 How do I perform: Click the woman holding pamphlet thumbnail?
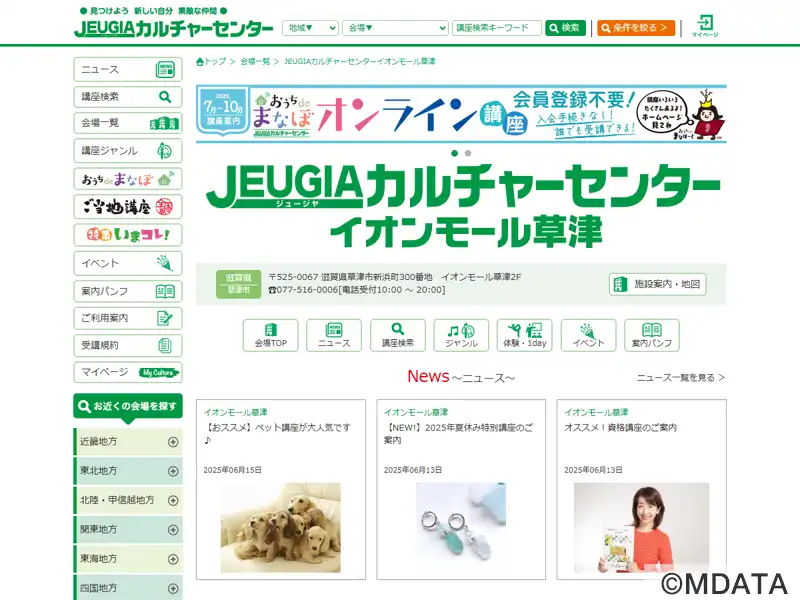click(641, 528)
